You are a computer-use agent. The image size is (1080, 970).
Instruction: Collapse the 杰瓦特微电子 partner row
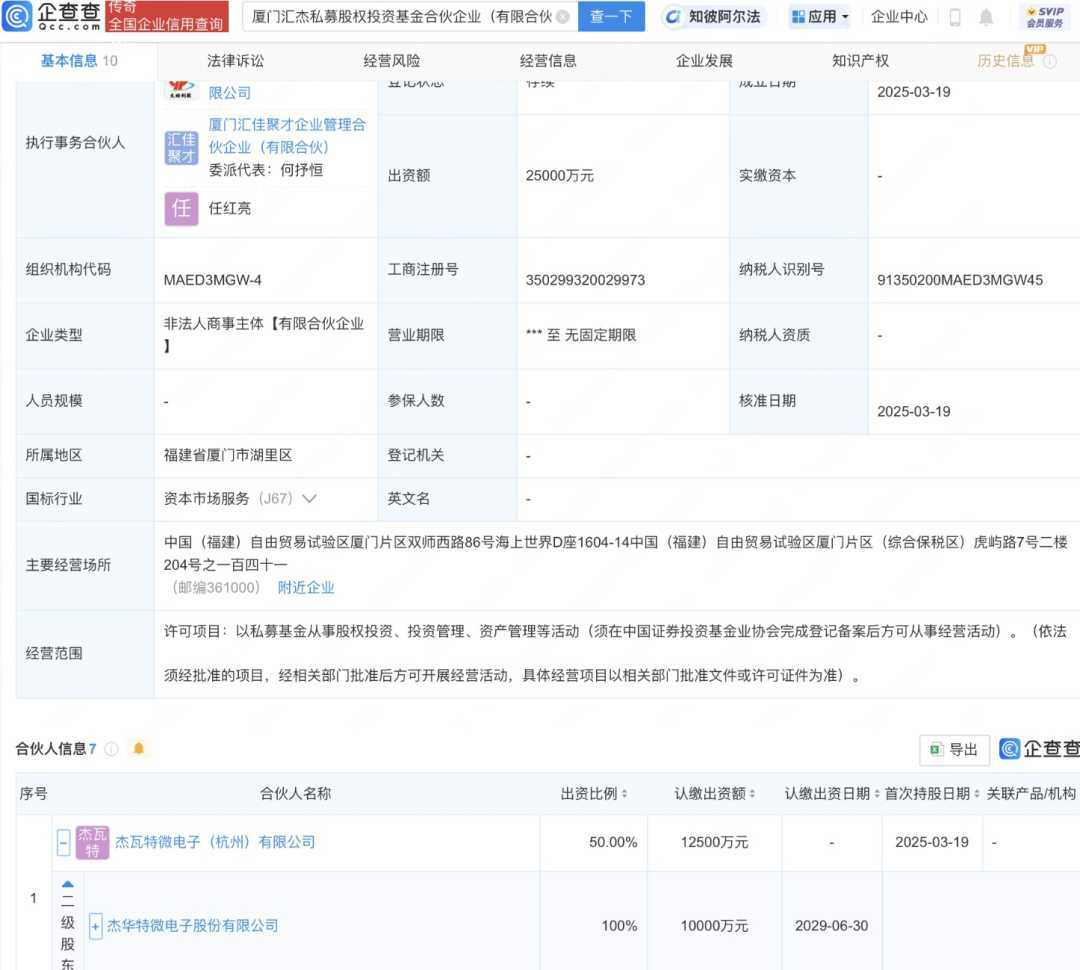tap(63, 843)
